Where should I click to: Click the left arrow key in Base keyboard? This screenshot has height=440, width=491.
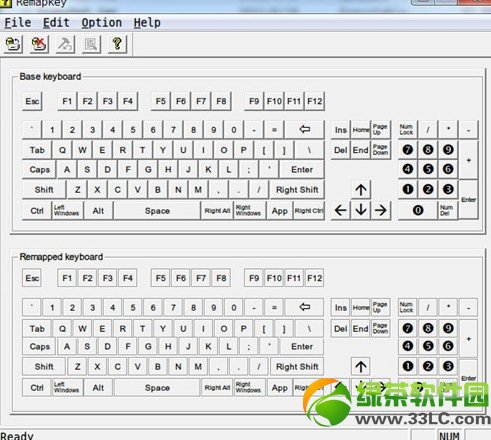tap(340, 210)
